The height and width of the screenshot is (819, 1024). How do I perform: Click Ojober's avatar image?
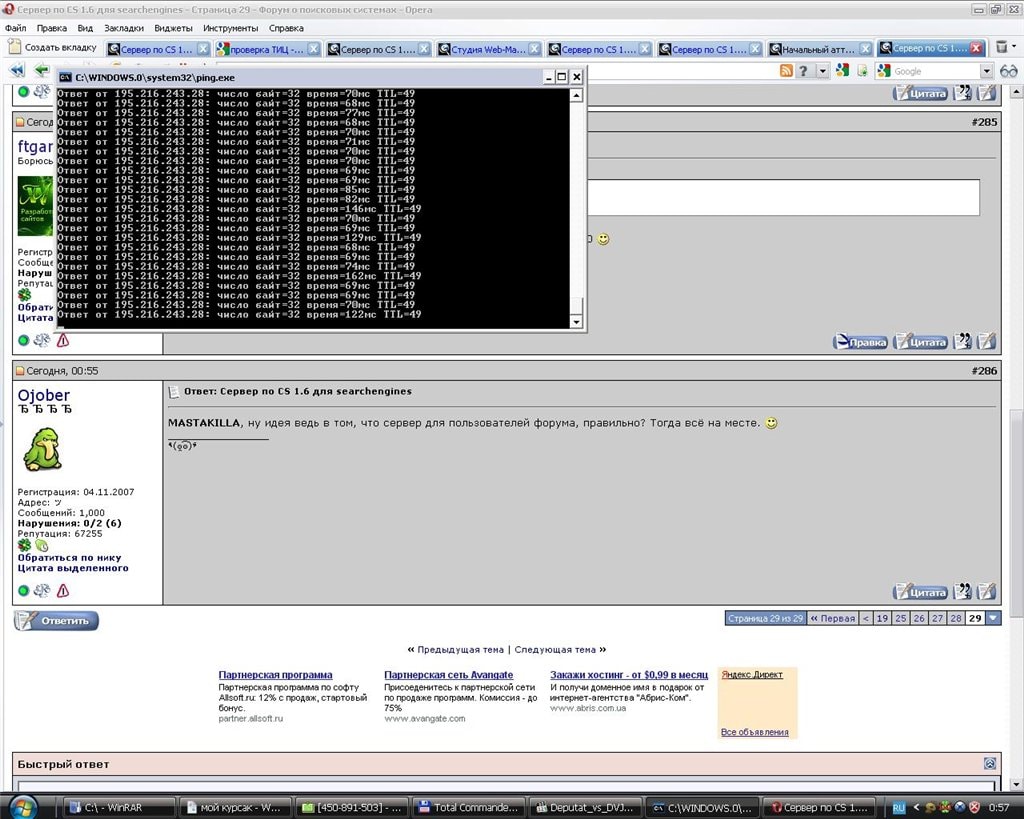[42, 449]
